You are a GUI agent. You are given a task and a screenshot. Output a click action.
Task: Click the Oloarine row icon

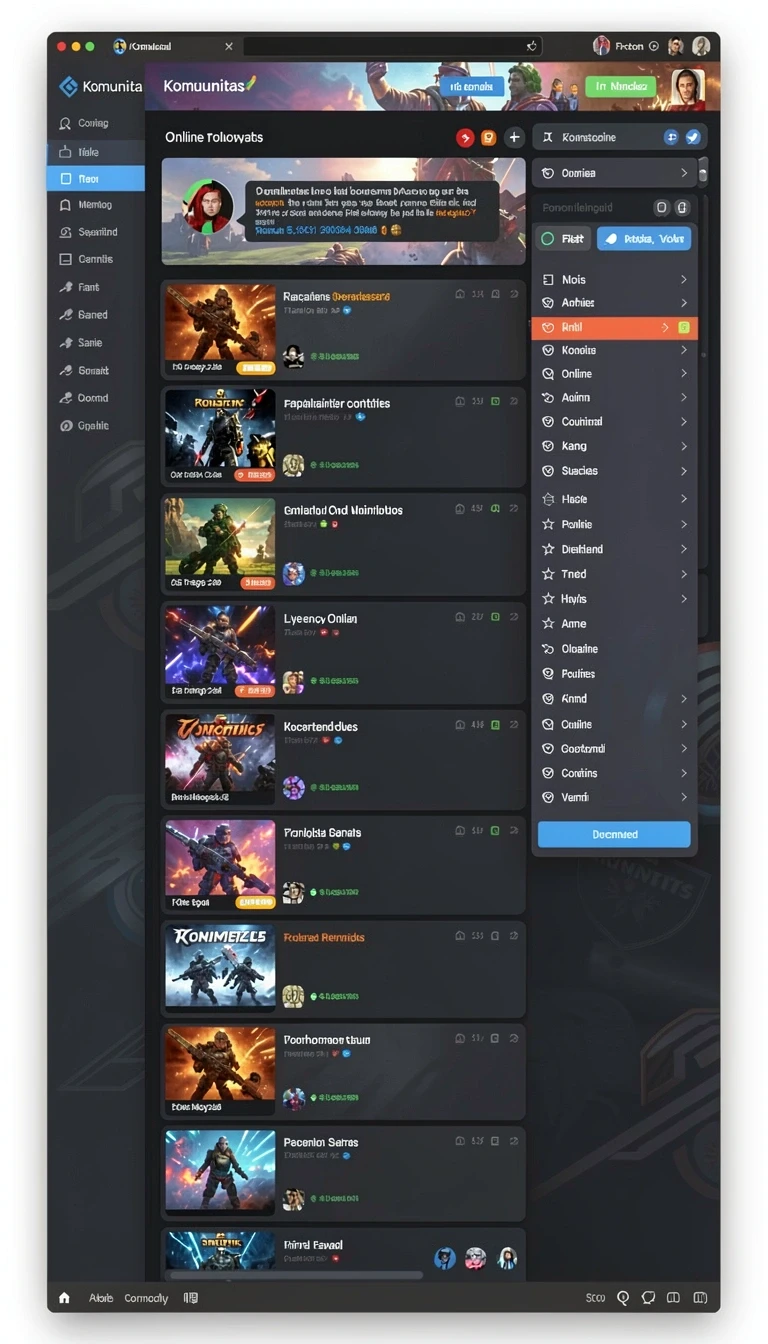coord(548,649)
